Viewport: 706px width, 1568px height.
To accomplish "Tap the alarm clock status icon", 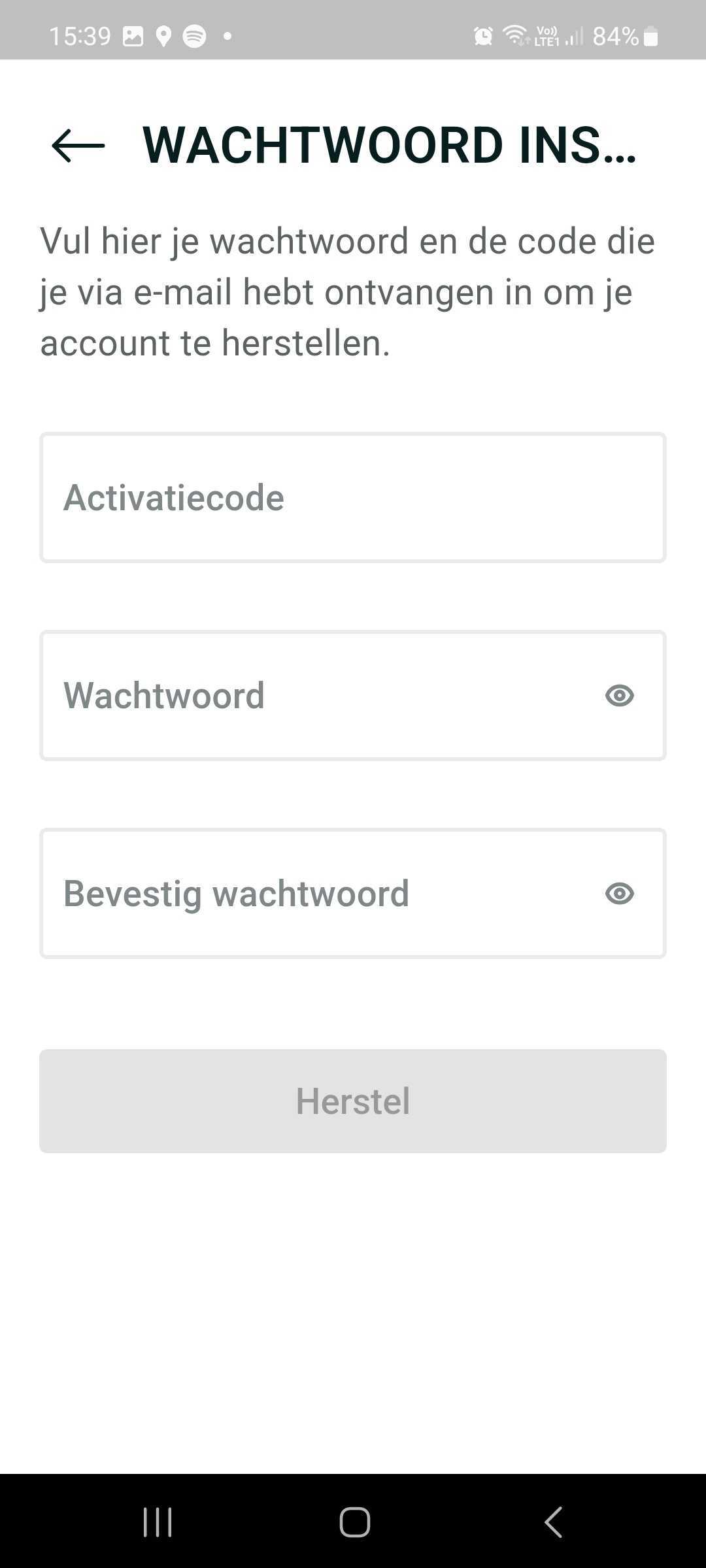I will click(481, 35).
